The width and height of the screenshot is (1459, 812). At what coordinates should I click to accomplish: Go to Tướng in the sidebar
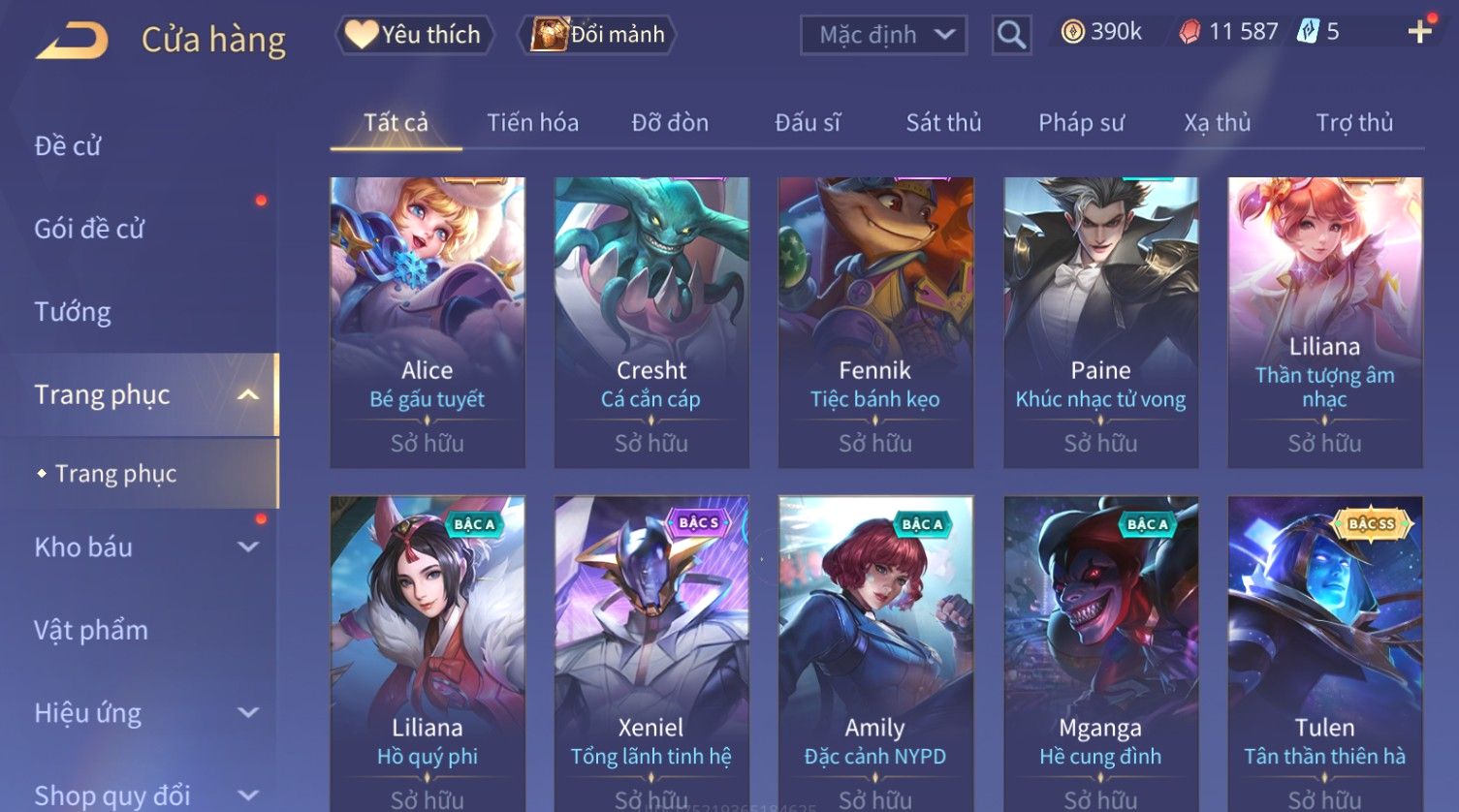point(73,312)
